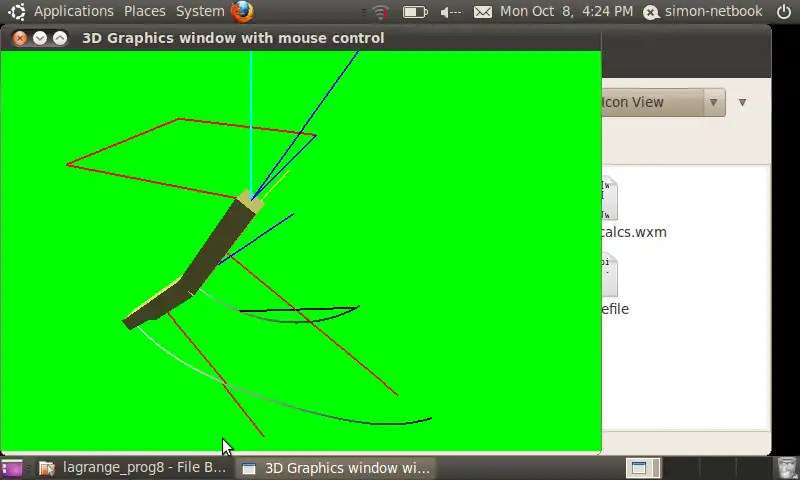This screenshot has height=480, width=800.
Task: Minimize the 3D Graphics window
Action: (x=40, y=38)
